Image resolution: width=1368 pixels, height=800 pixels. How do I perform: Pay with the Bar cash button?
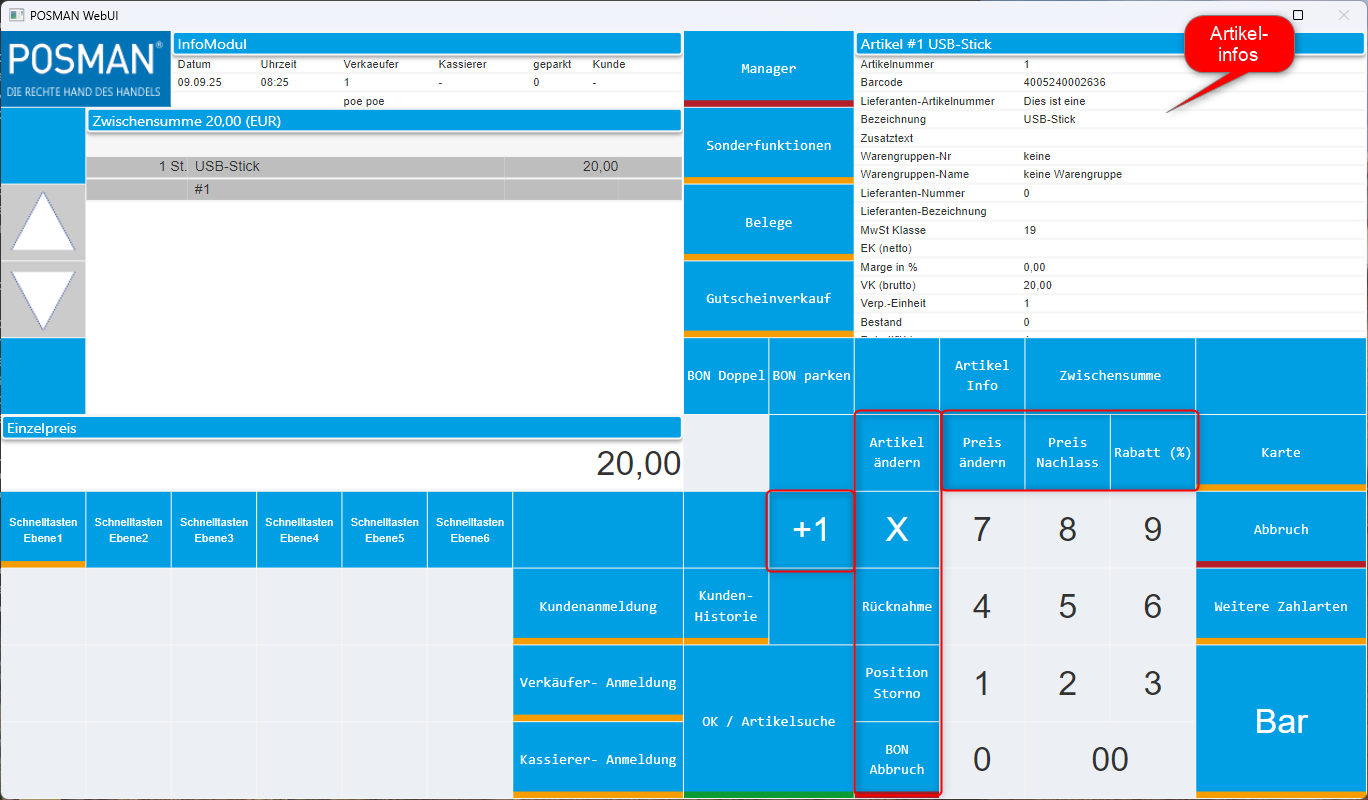point(1281,721)
